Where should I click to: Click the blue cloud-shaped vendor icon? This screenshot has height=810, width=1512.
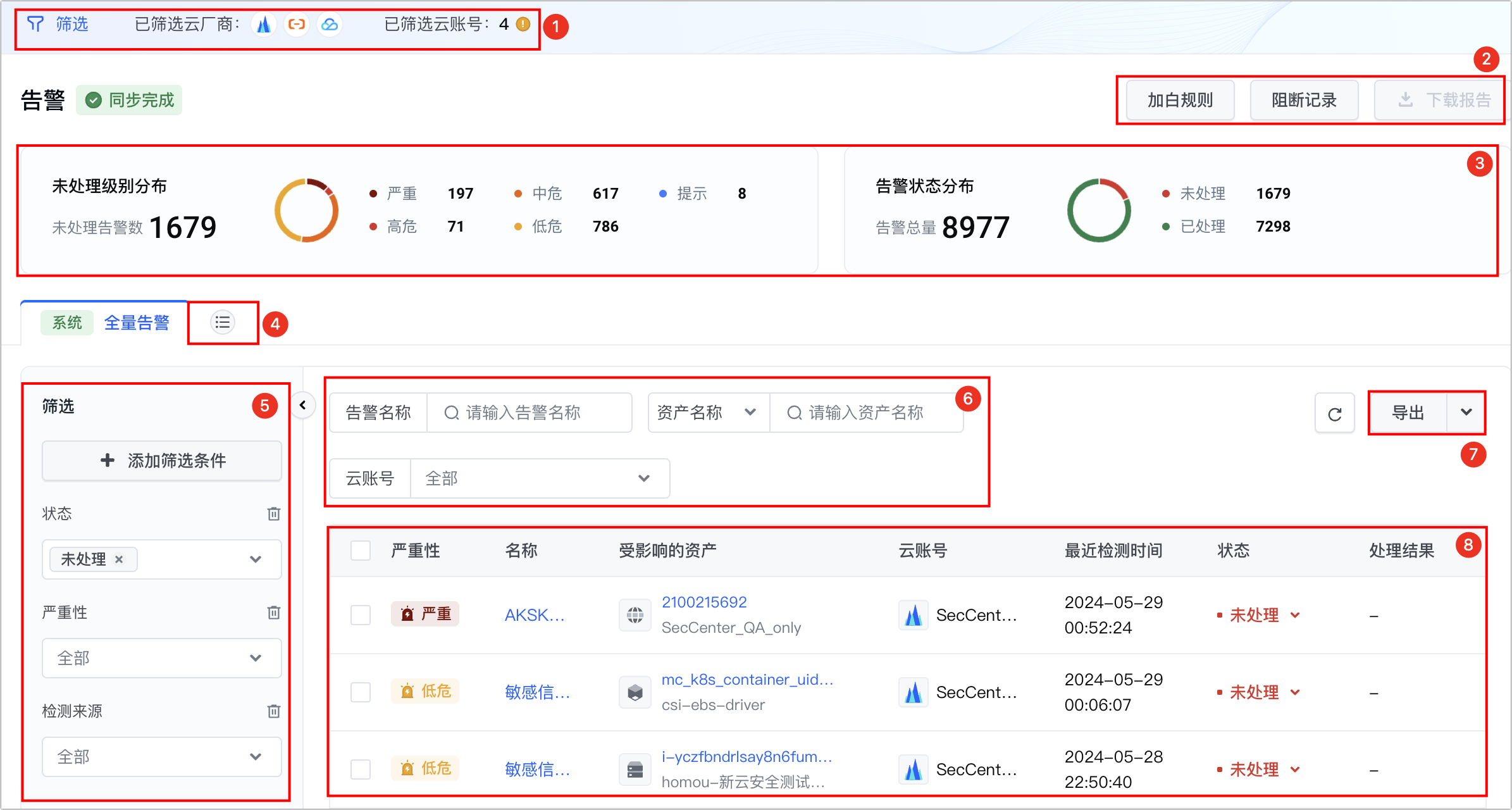coord(330,24)
